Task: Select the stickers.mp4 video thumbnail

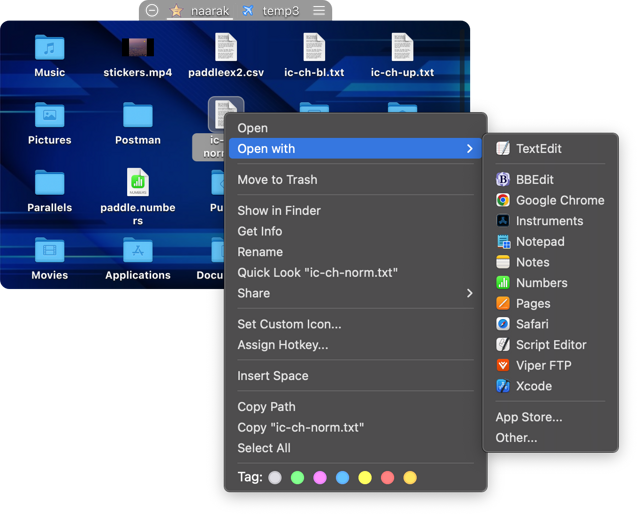Action: 138,47
